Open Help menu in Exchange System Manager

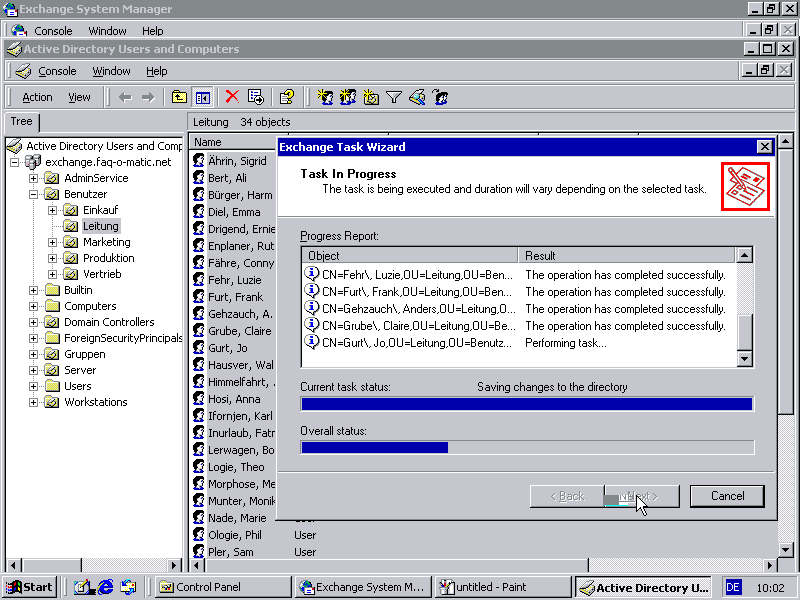[x=153, y=31]
